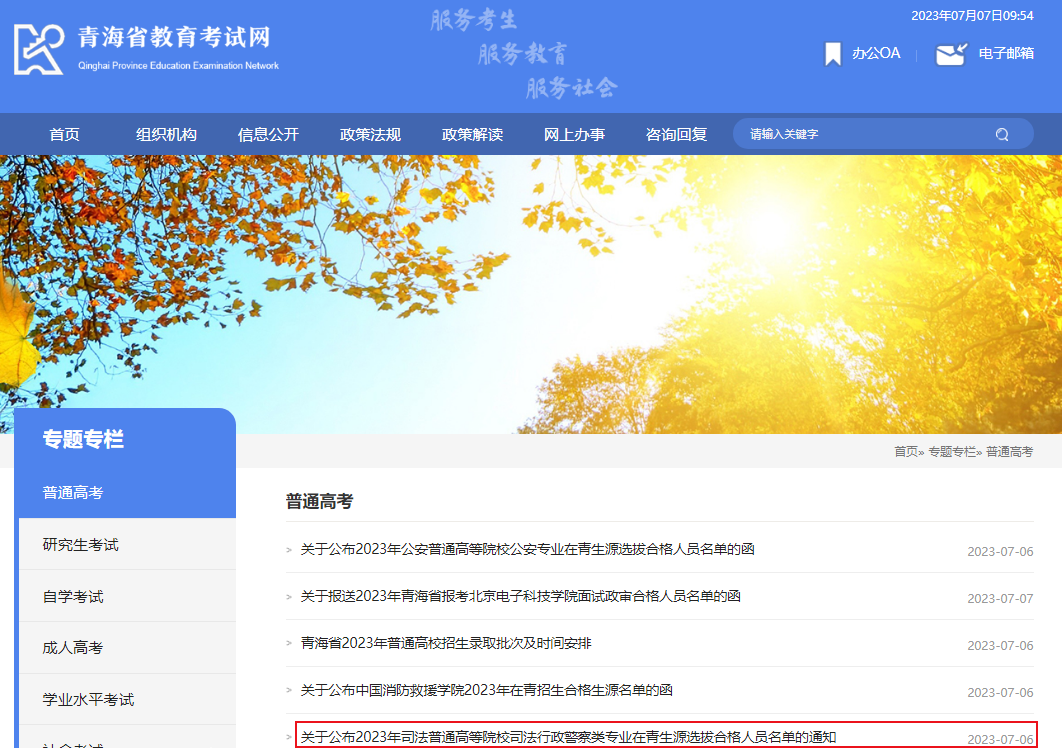Screen dimensions: 1062x748
Task: Open 青海省2023年普通高校招生录取批次及时间安排 article
Action: (x=446, y=643)
